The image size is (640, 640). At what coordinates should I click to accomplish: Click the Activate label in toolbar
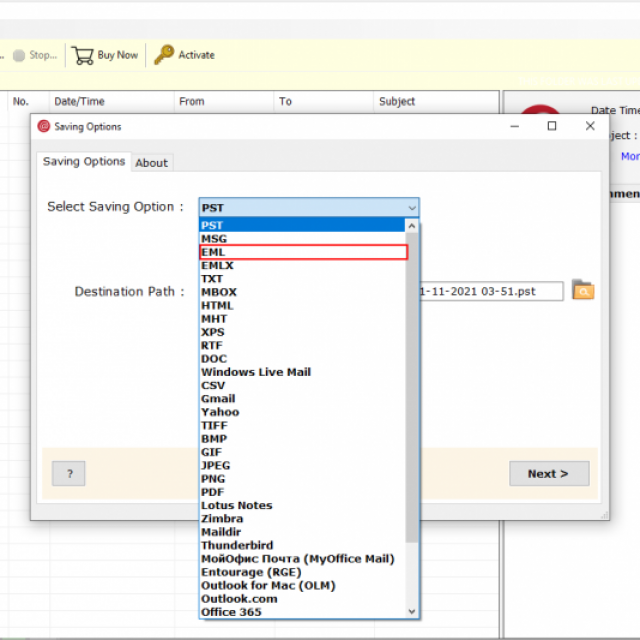[196, 55]
